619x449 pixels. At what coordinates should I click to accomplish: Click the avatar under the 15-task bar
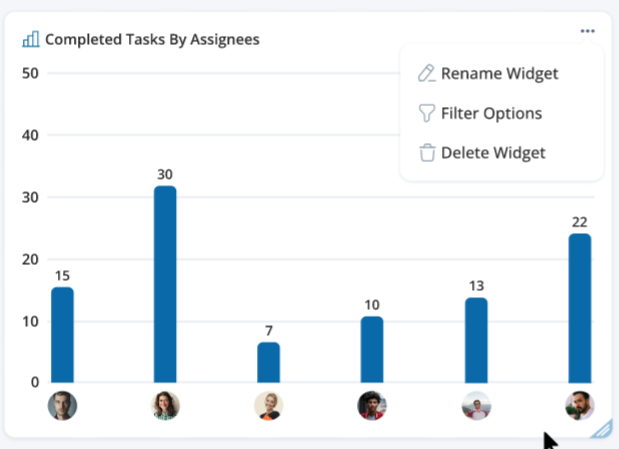(62, 405)
